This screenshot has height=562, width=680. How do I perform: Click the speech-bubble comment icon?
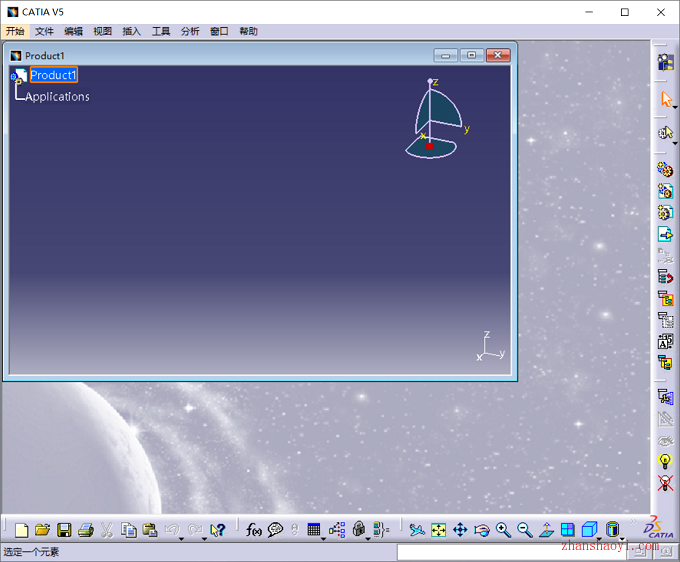click(x=275, y=530)
